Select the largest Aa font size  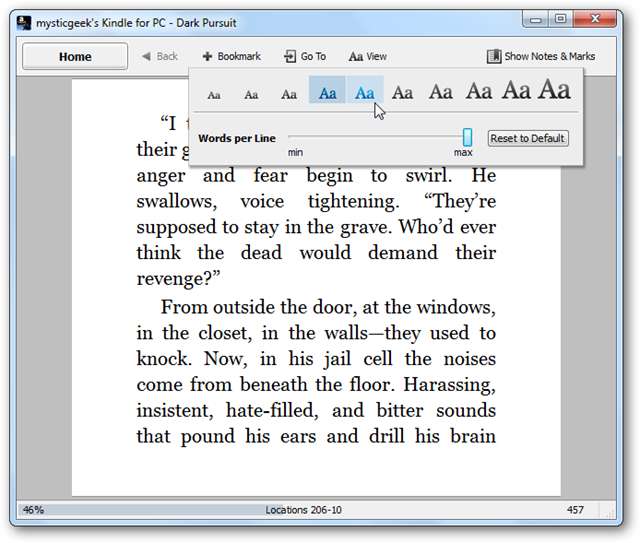554,90
